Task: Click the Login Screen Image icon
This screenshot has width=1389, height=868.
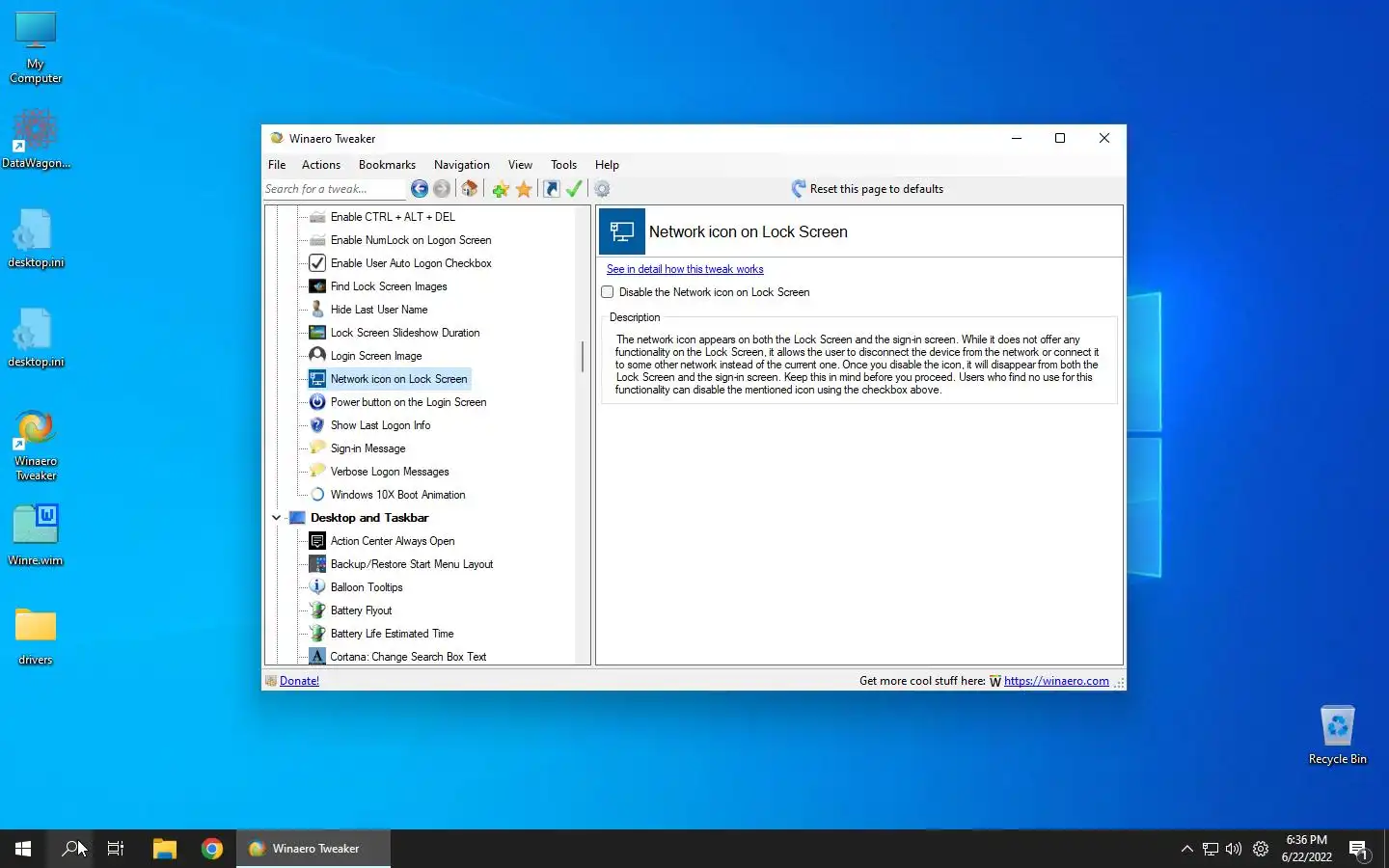Action: (x=317, y=356)
